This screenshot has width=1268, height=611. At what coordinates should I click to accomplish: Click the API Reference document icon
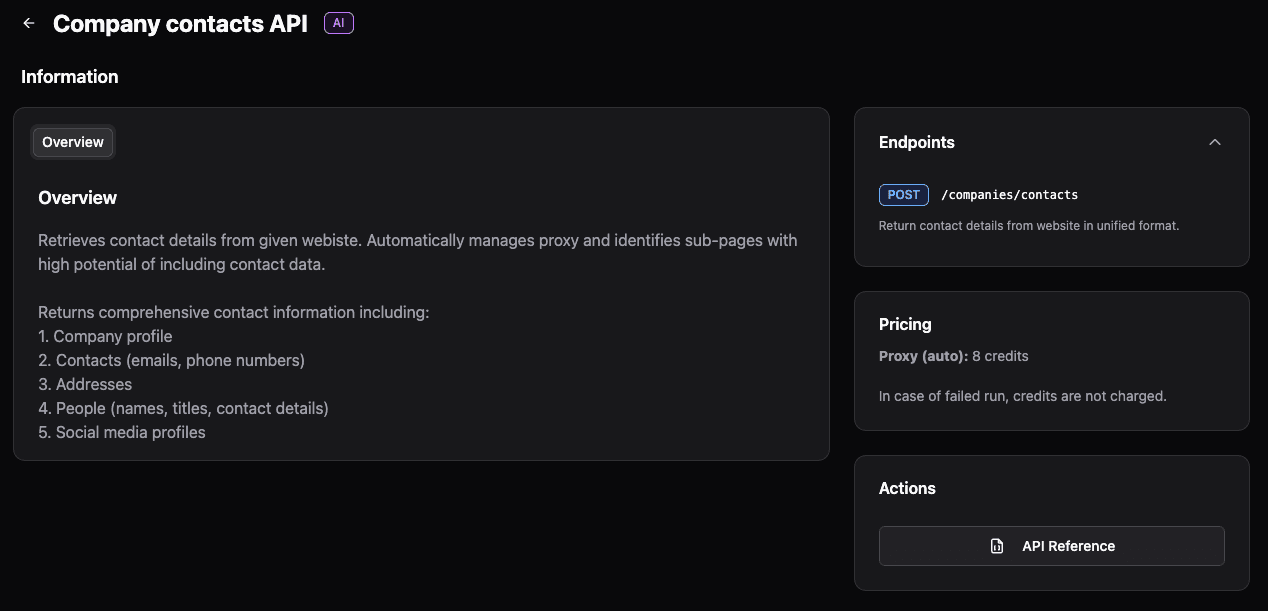(x=997, y=546)
